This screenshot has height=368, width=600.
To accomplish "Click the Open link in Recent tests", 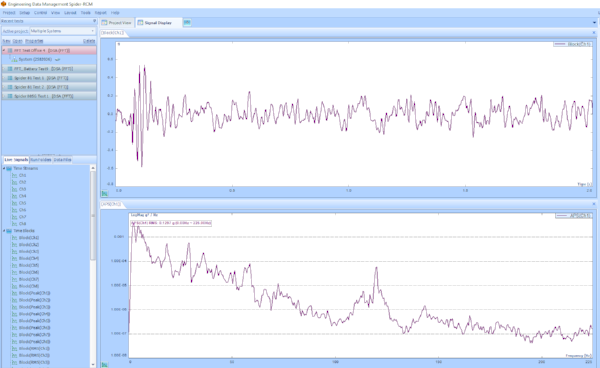I will point(18,41).
